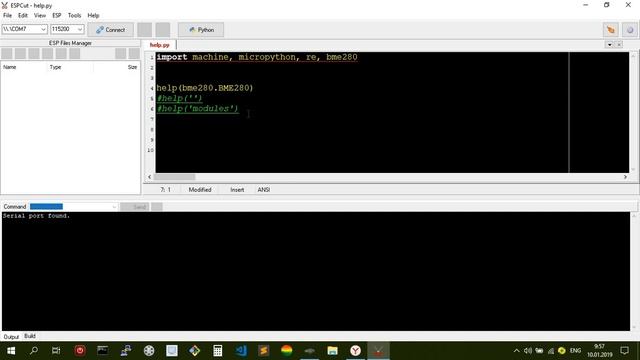The width and height of the screenshot is (640, 360).
Task: Click the Insert mode status entry
Action: [x=237, y=190]
